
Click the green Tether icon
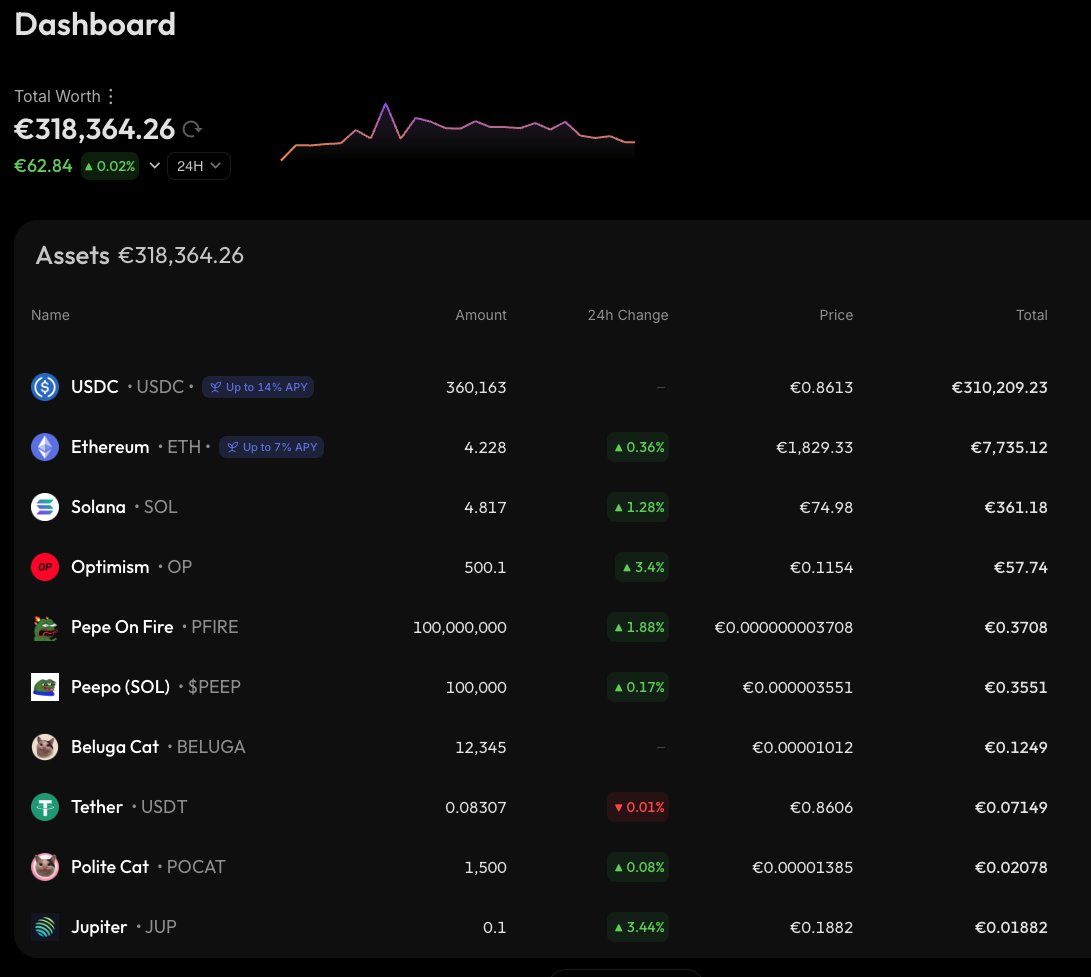[45, 807]
